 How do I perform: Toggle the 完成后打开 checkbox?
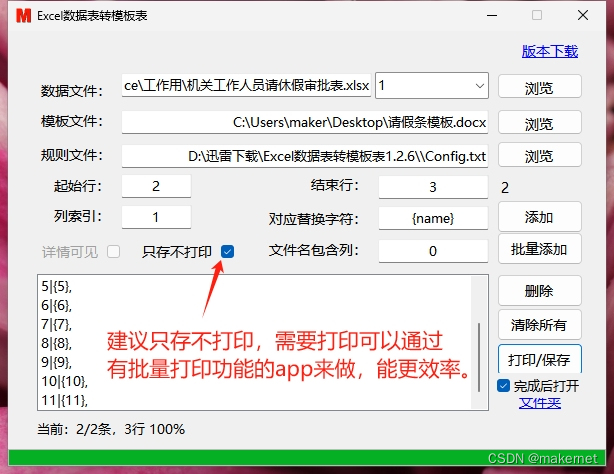[504, 386]
